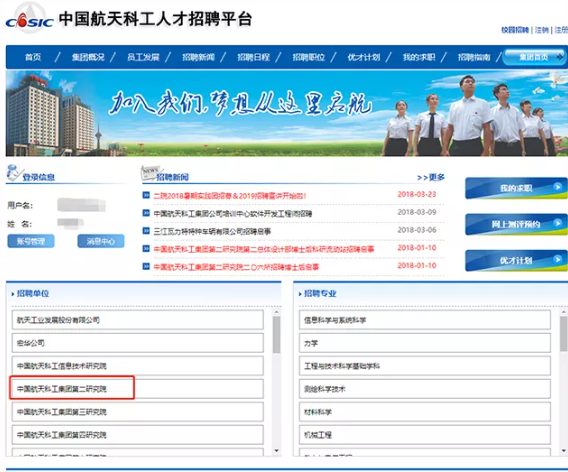Open news 二院2018暑期实践团招募
The width and height of the screenshot is (568, 472).
(230, 196)
